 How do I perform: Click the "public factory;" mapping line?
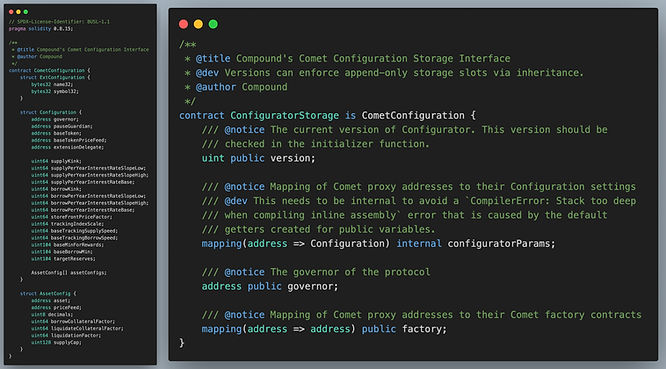325,329
